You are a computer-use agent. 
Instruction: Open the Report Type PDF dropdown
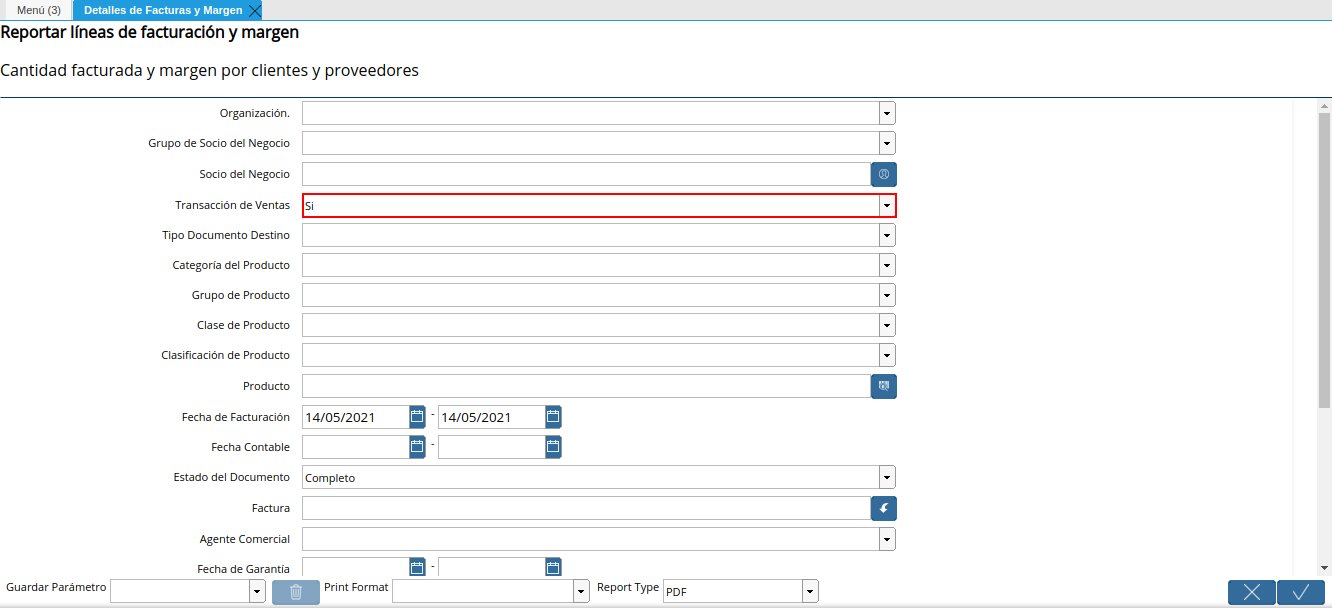(810, 592)
